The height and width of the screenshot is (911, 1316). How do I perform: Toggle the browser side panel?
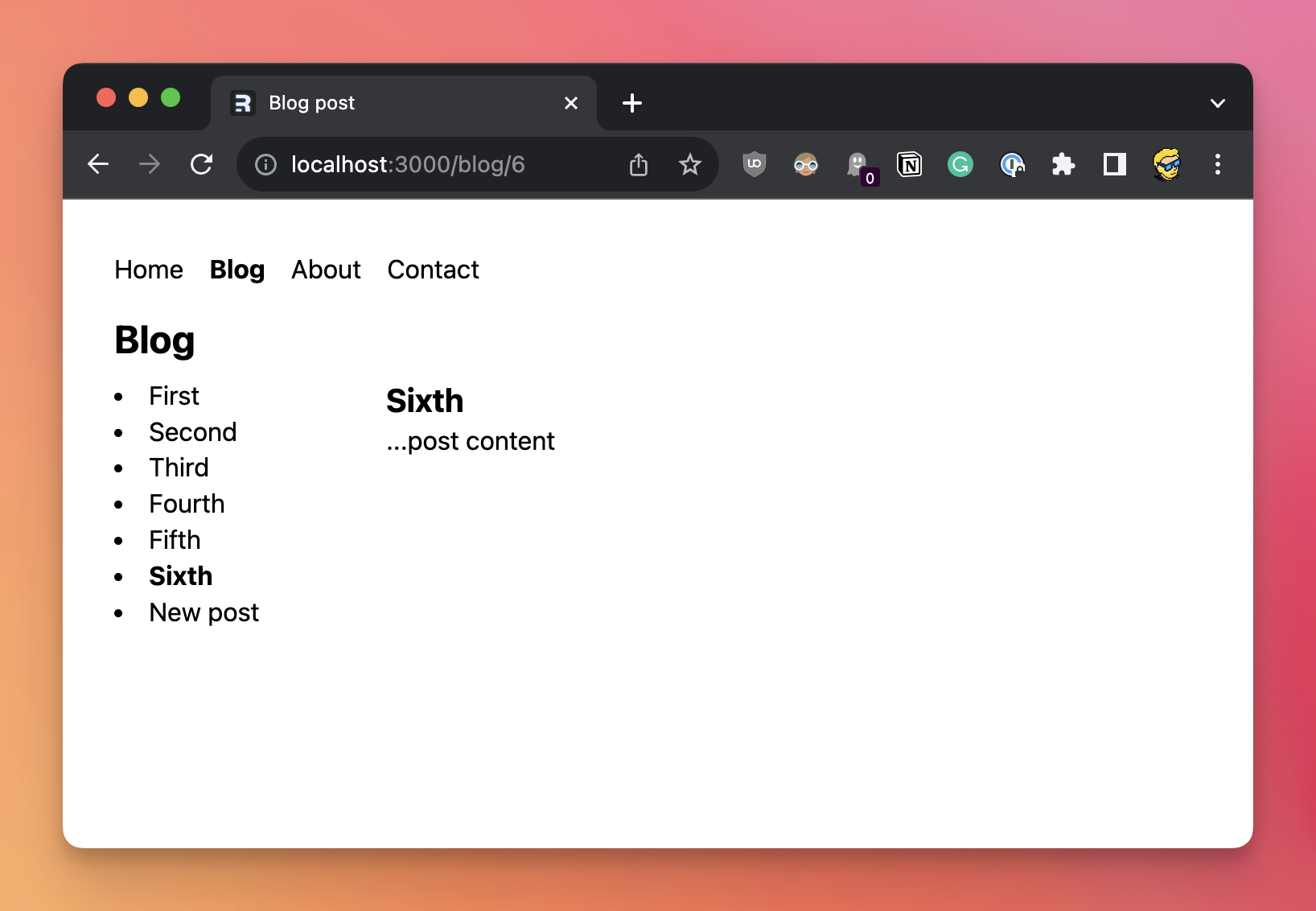point(1114,165)
